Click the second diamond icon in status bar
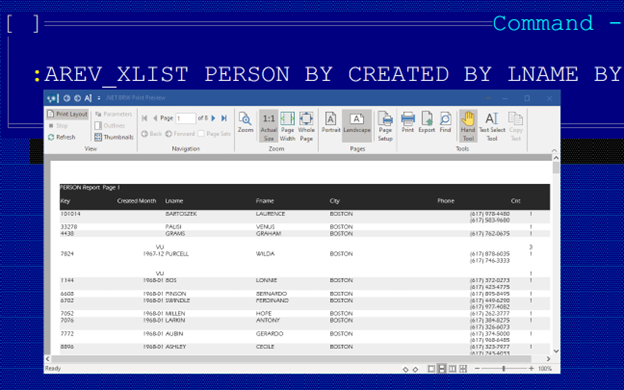624x390 pixels. (415, 369)
